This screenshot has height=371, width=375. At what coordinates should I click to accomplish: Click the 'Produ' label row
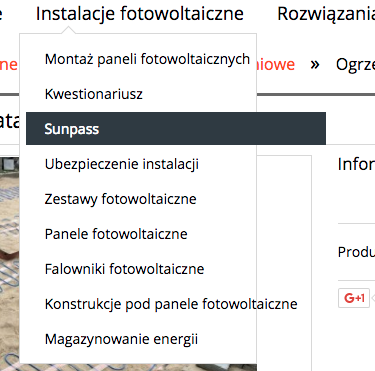point(356,252)
